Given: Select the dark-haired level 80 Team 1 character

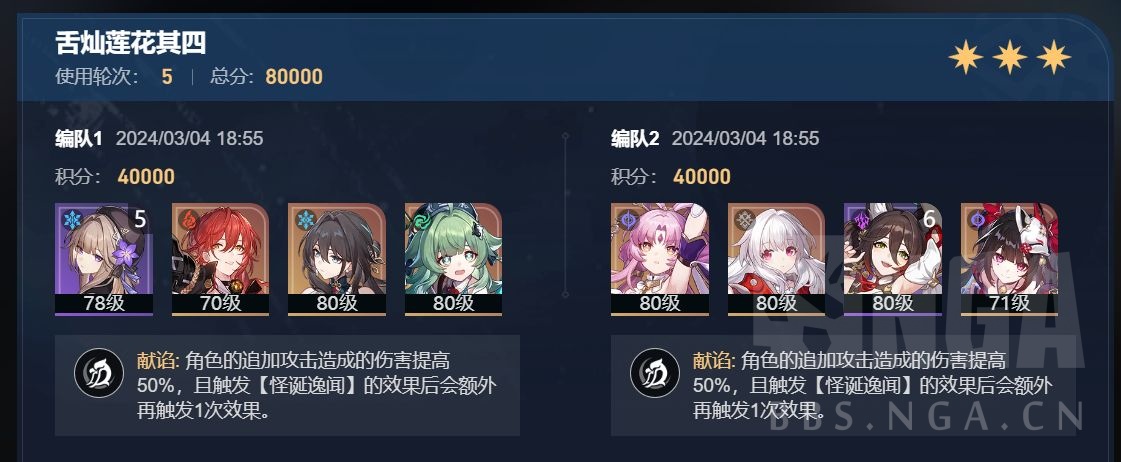Looking at the screenshot, I should click(x=337, y=259).
